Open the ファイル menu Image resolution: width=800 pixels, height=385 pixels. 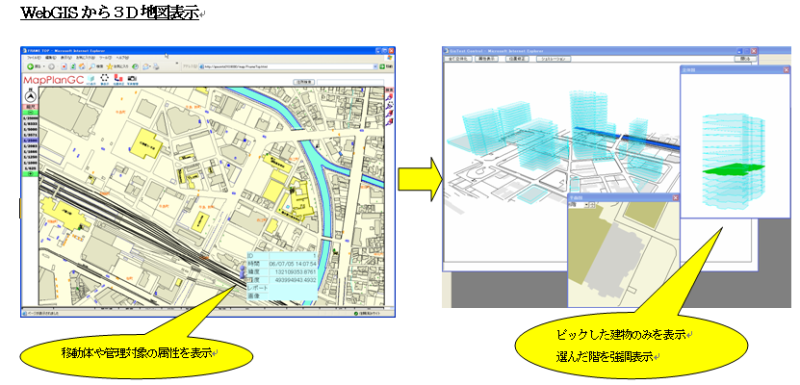point(33,58)
